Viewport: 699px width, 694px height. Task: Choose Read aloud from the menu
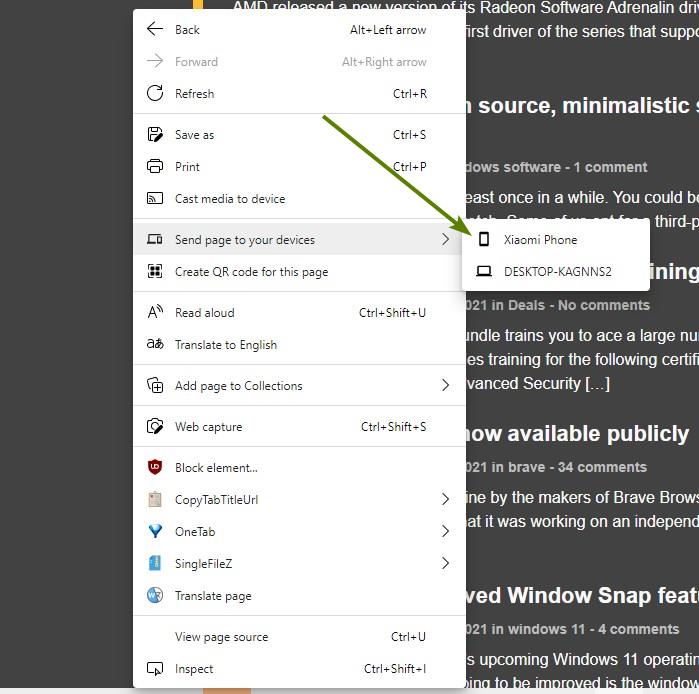[204, 312]
